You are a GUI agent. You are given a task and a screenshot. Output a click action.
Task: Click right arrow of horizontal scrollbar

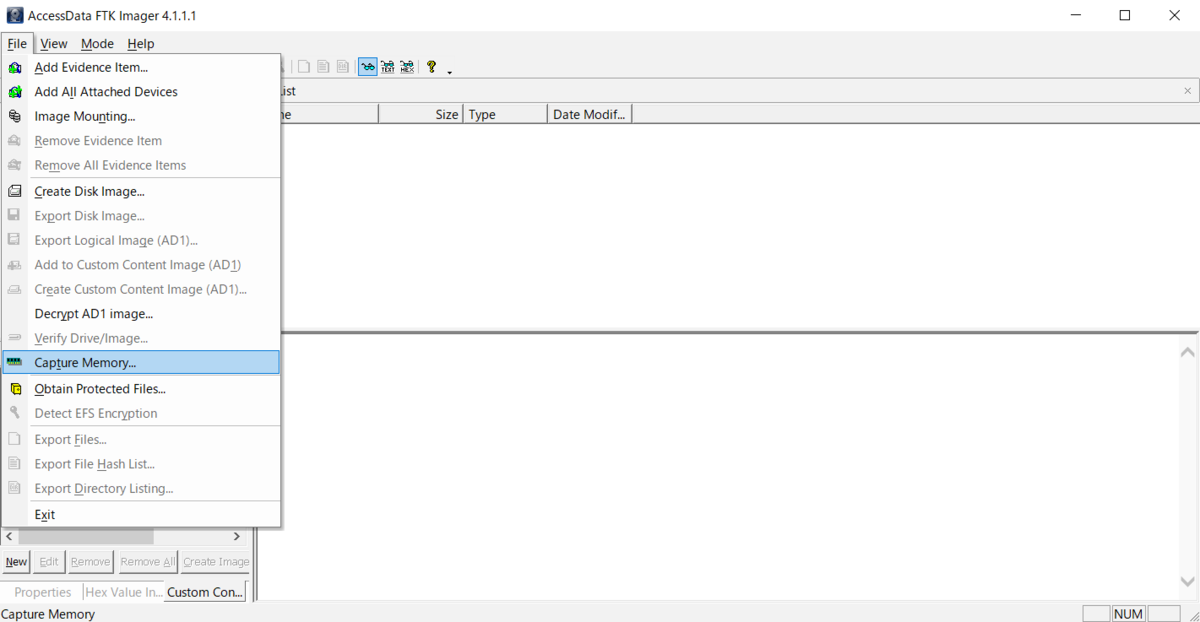(237, 537)
